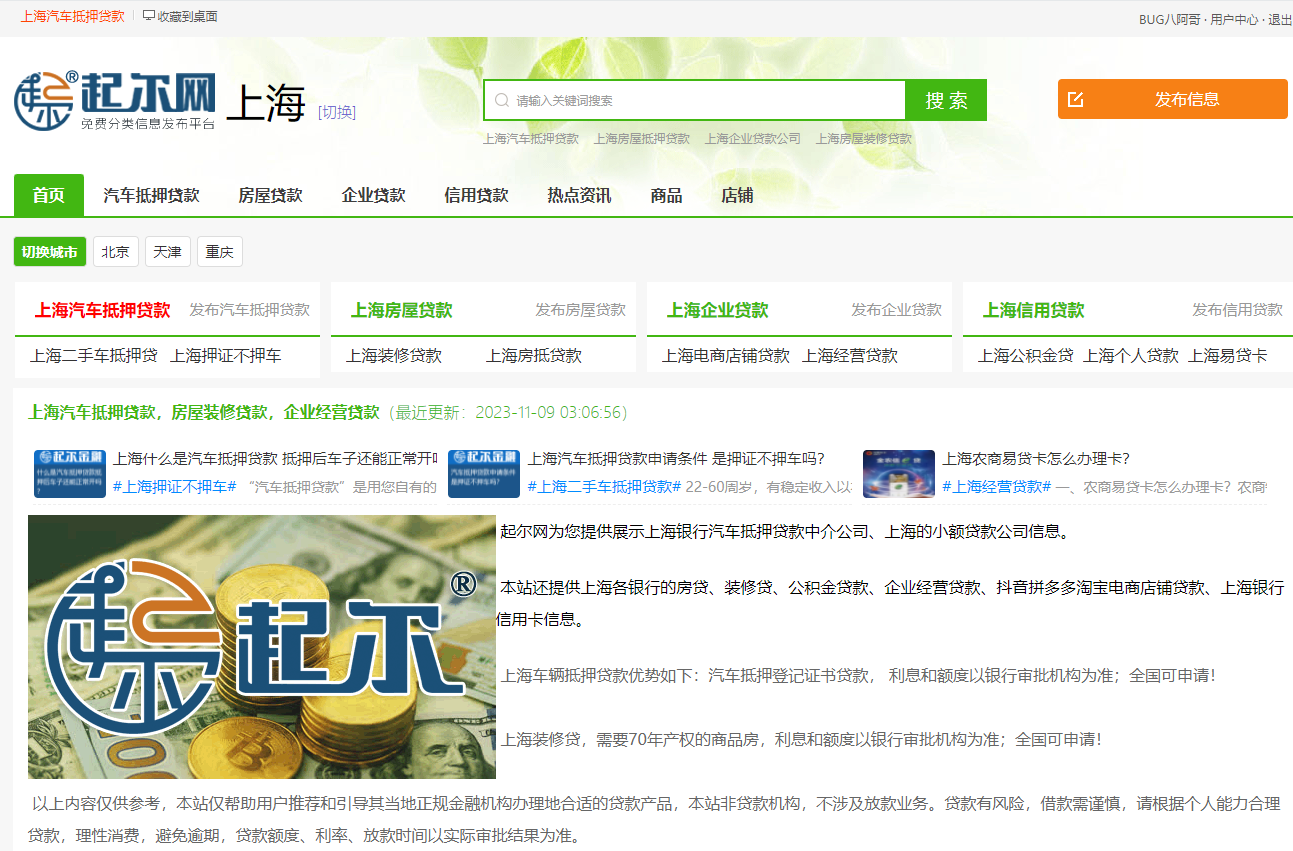Screen dimensions: 1293x851
Task: Open 上海押证不押车 subcategory
Action: (226, 356)
